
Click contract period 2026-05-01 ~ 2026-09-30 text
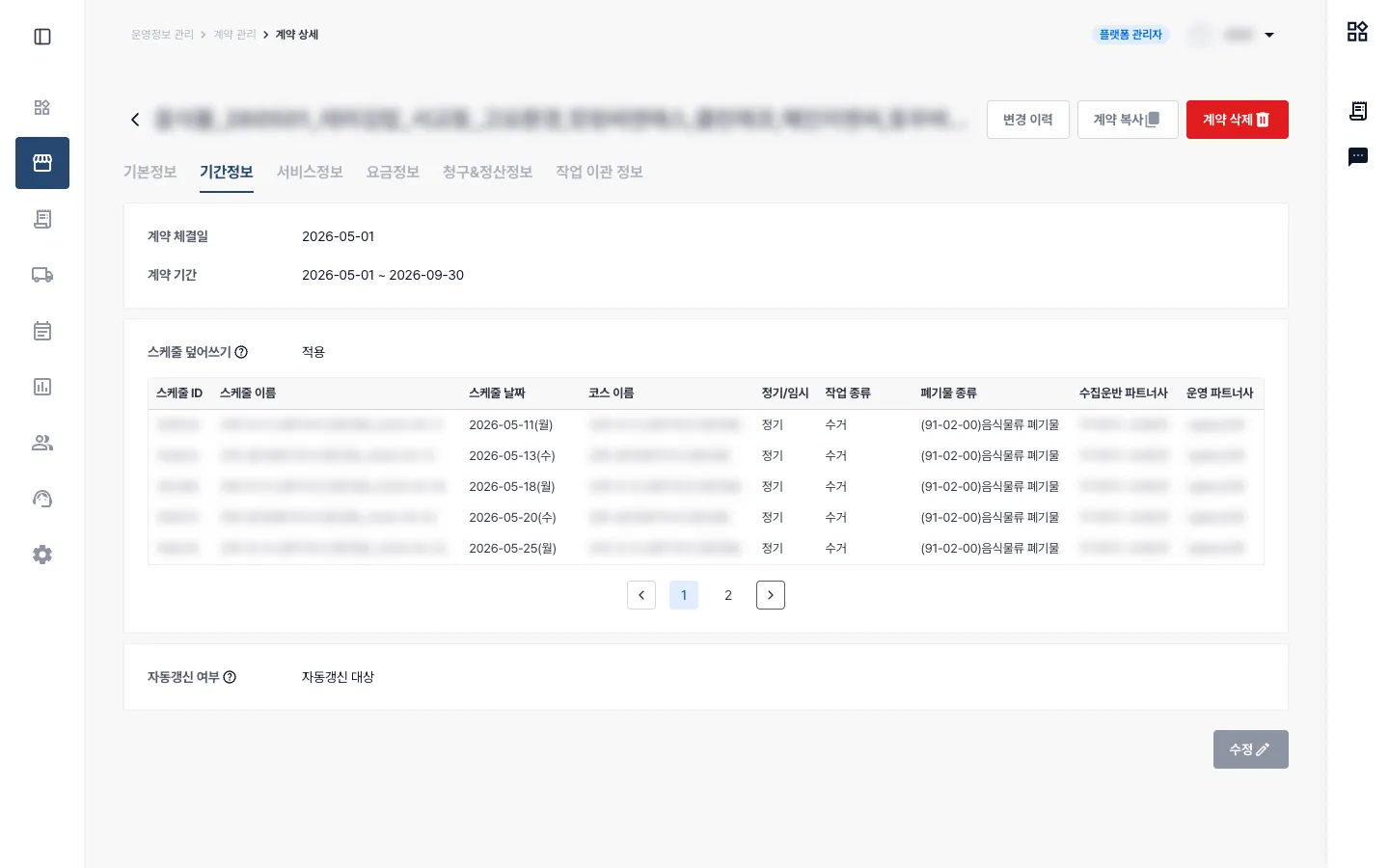click(x=383, y=275)
